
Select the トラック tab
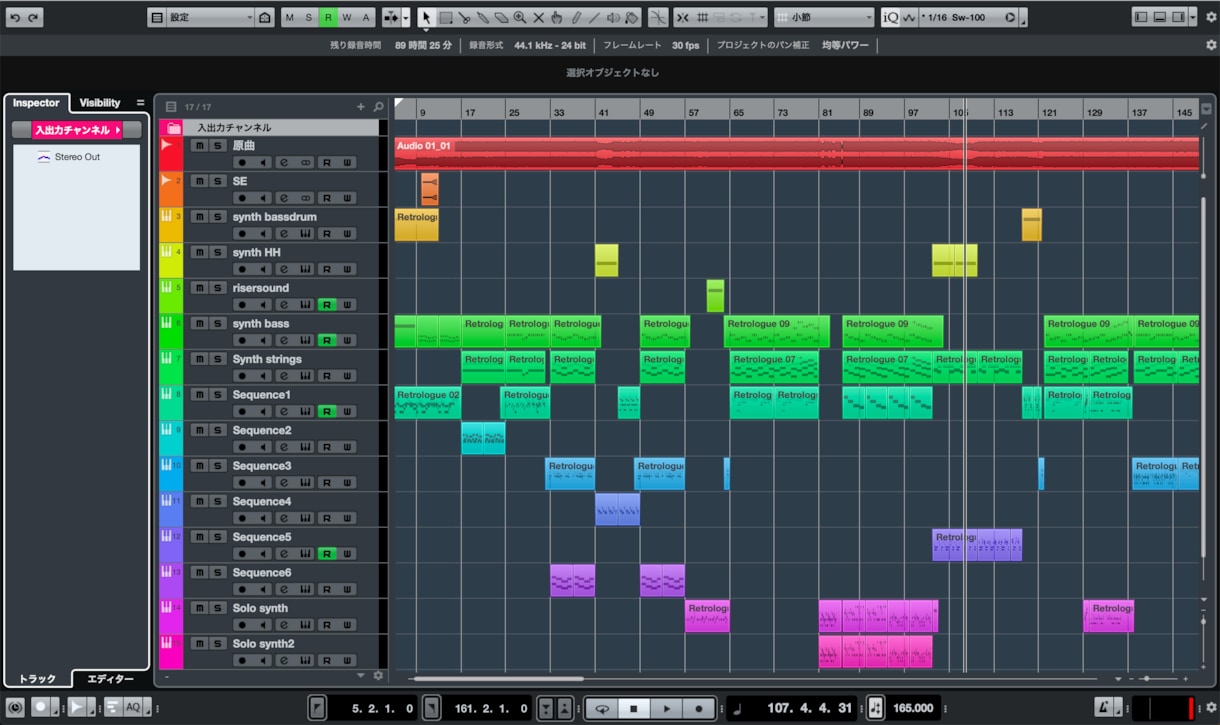[x=37, y=679]
